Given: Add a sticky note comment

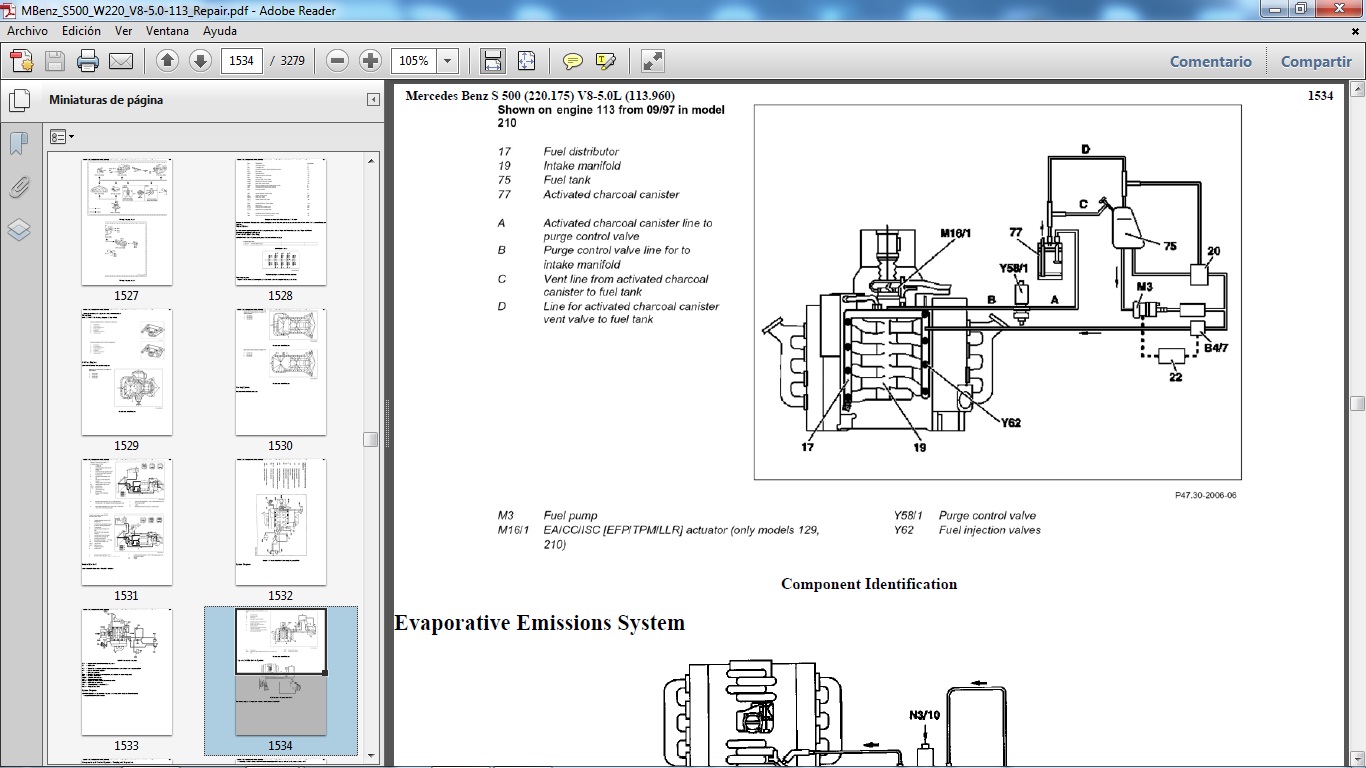Looking at the screenshot, I should 572,61.
